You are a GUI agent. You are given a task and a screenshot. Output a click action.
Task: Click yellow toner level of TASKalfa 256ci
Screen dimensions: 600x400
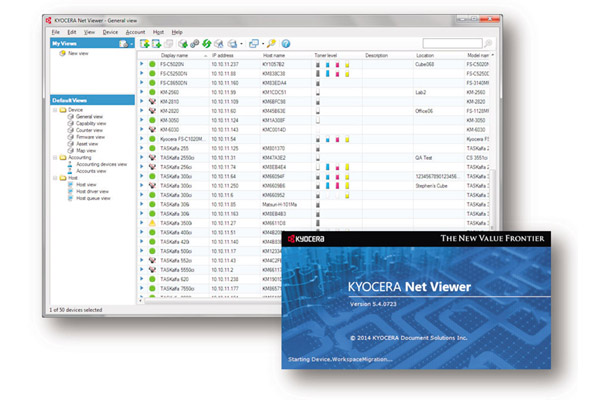click(347, 167)
